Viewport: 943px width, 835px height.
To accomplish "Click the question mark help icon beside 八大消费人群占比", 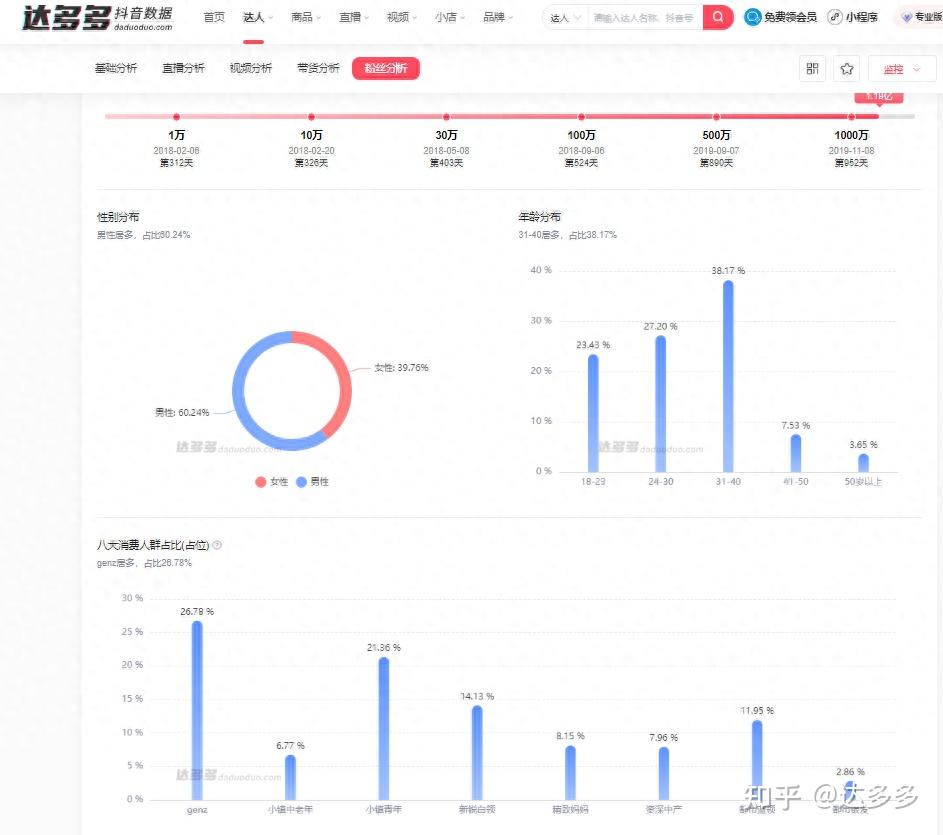I will coord(216,545).
